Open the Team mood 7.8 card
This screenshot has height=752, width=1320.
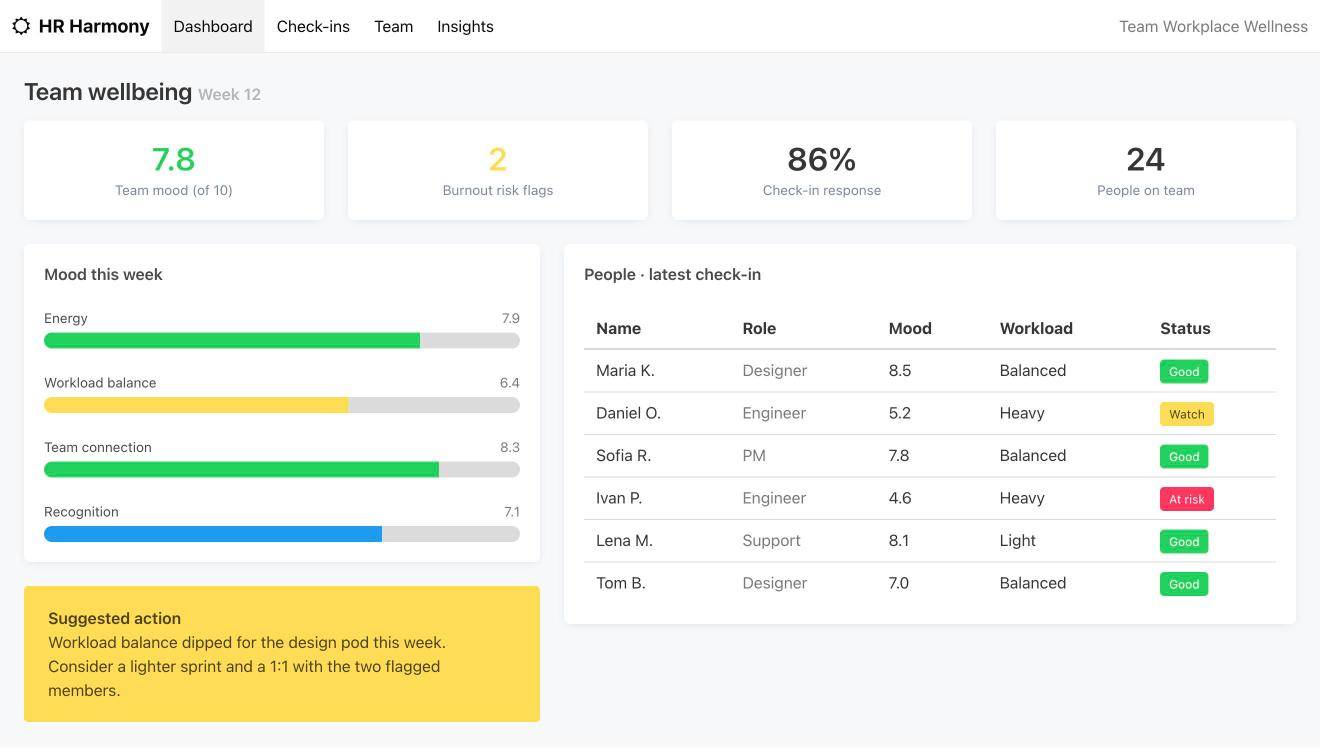[x=174, y=170]
